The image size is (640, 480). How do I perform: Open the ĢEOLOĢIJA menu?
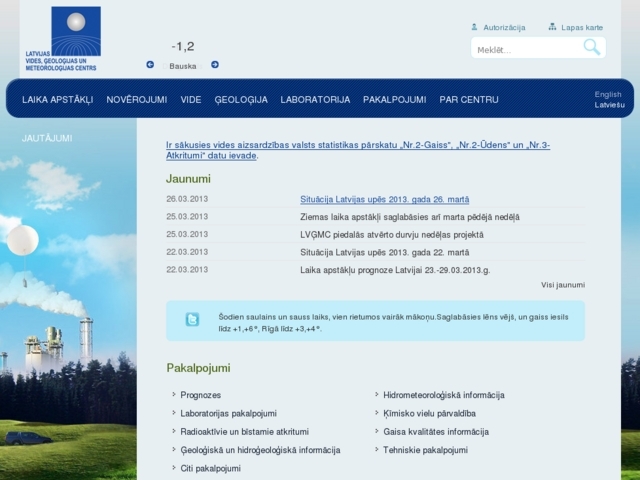[x=241, y=100]
